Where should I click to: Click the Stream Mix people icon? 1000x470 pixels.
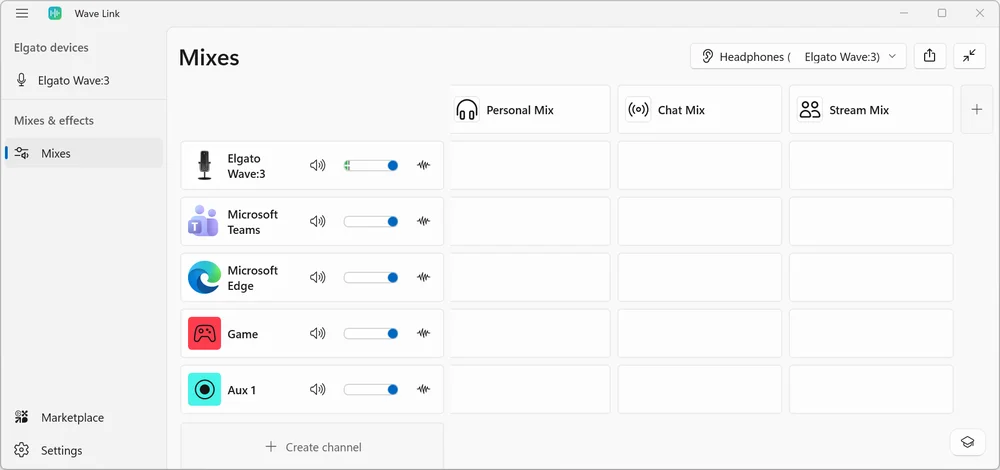[x=809, y=110]
